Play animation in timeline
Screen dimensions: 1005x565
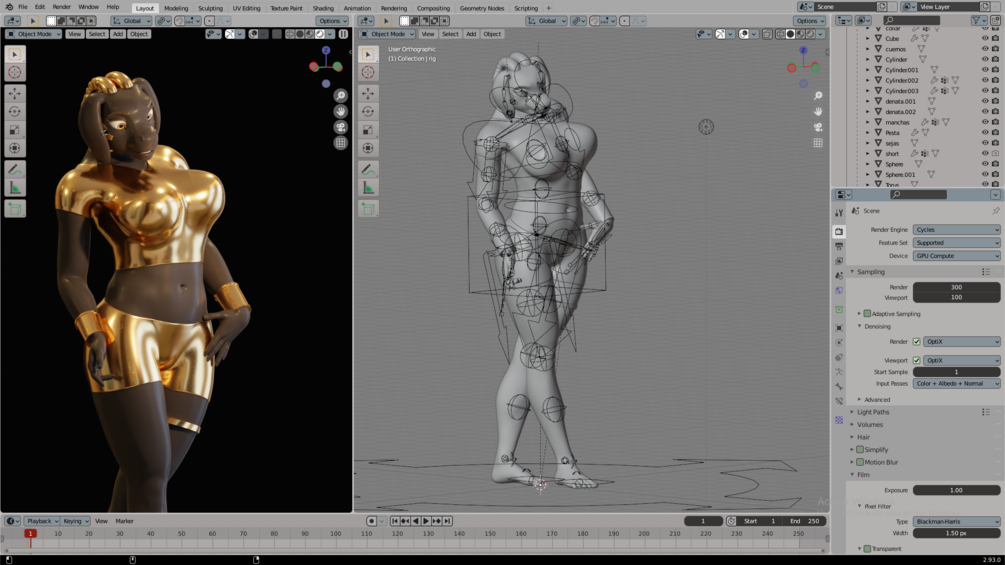426,521
